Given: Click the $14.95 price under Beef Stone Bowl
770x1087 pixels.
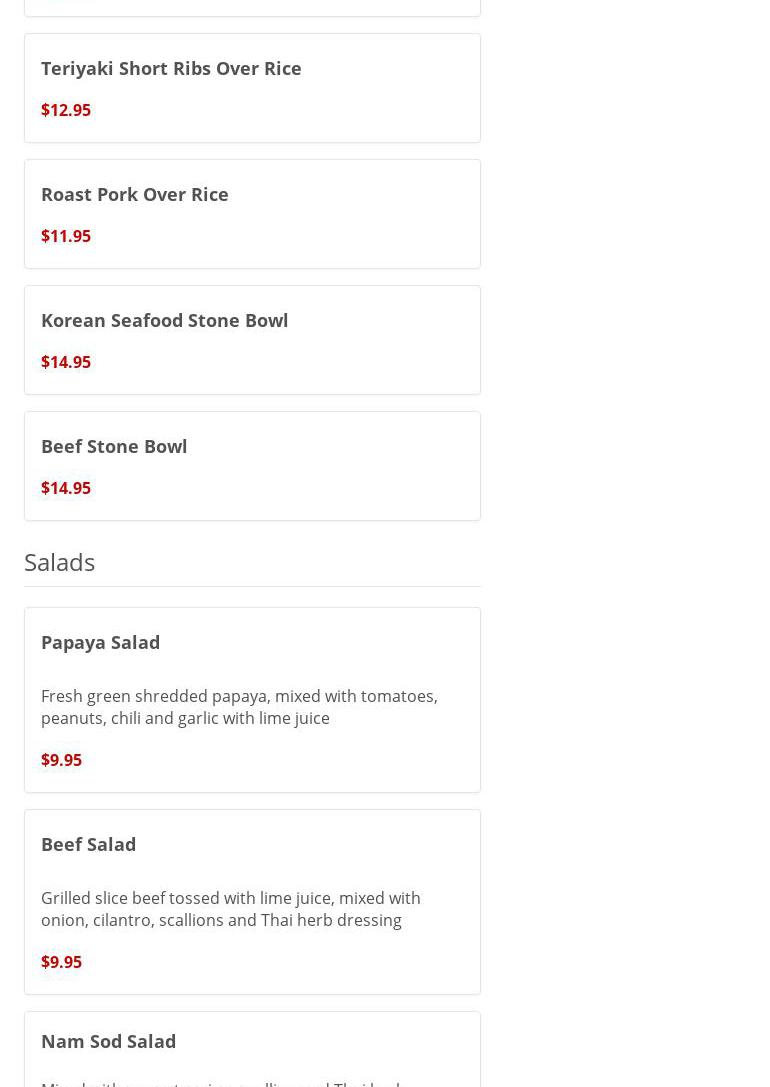Looking at the screenshot, I should 66,488.
